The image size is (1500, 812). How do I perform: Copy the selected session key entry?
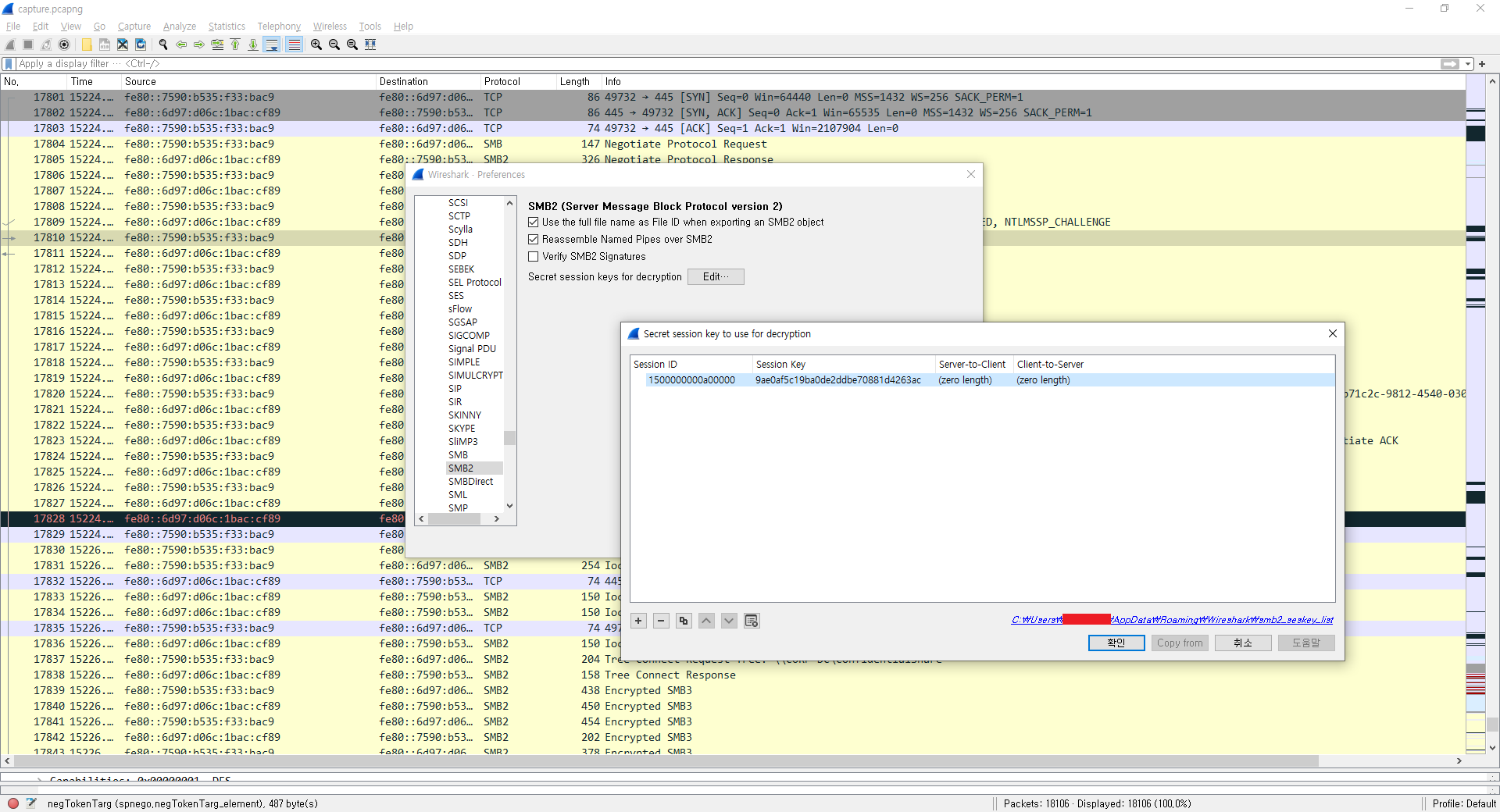(x=684, y=621)
